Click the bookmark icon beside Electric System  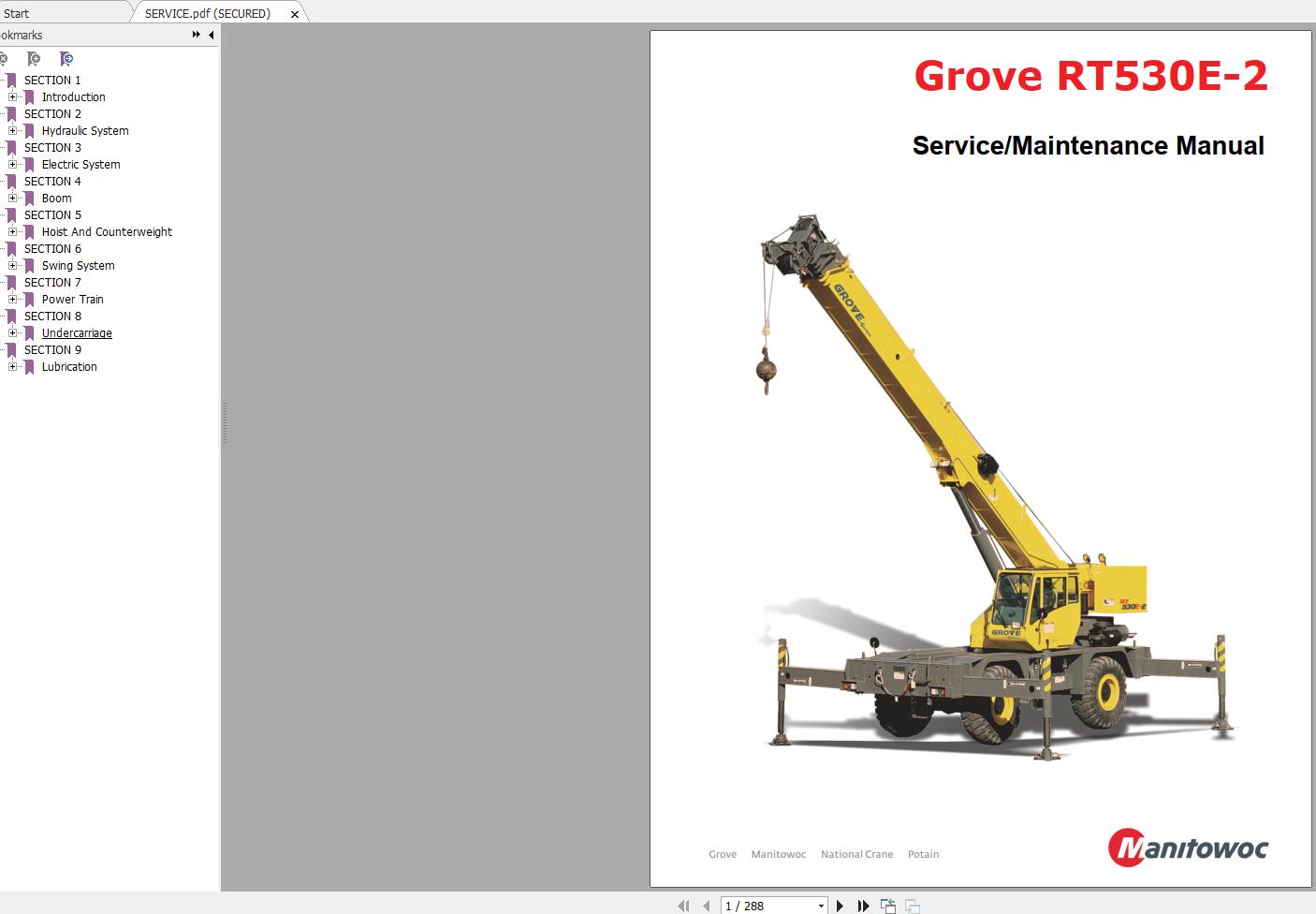(x=29, y=165)
